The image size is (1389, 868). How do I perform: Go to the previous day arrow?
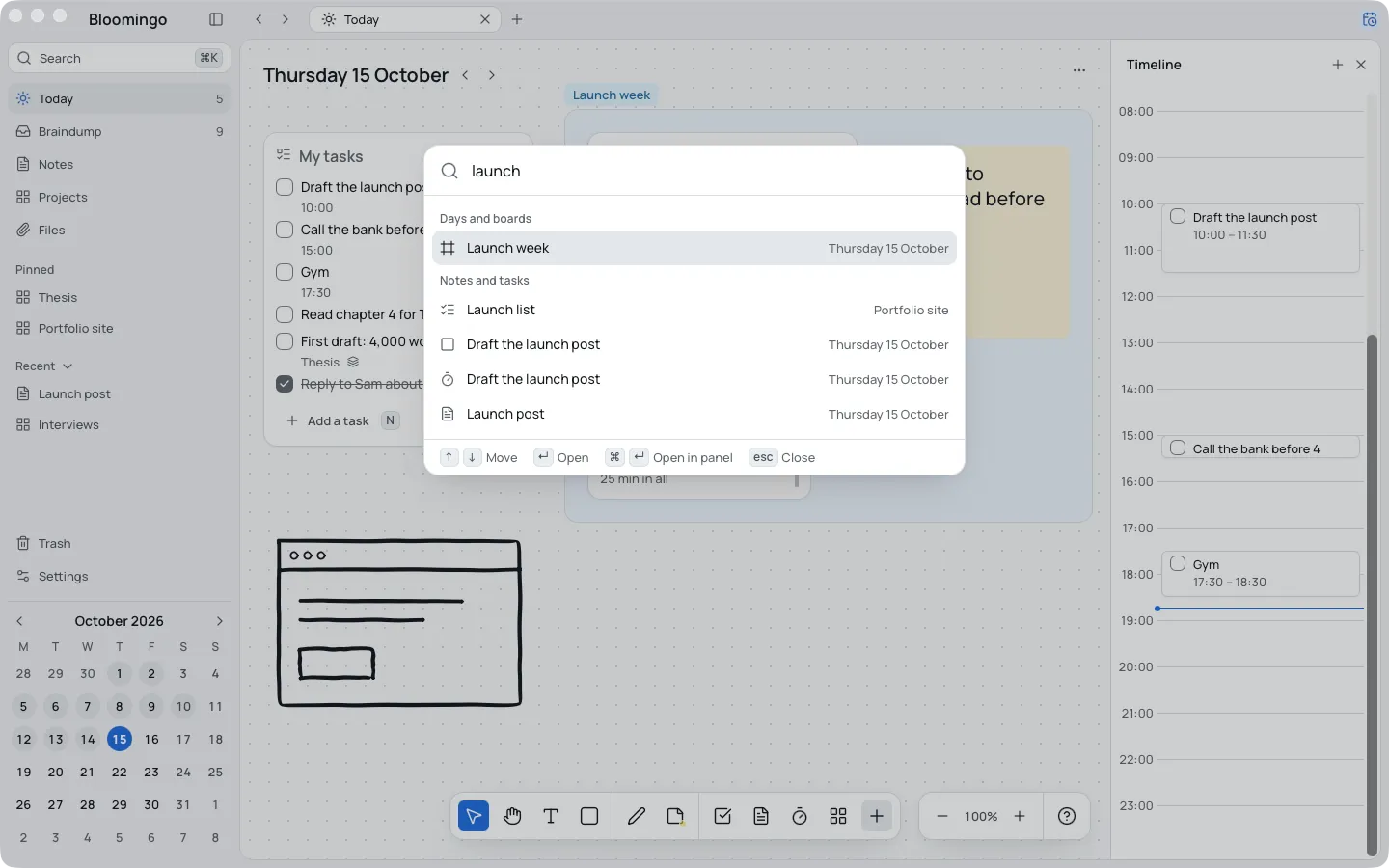(465, 75)
